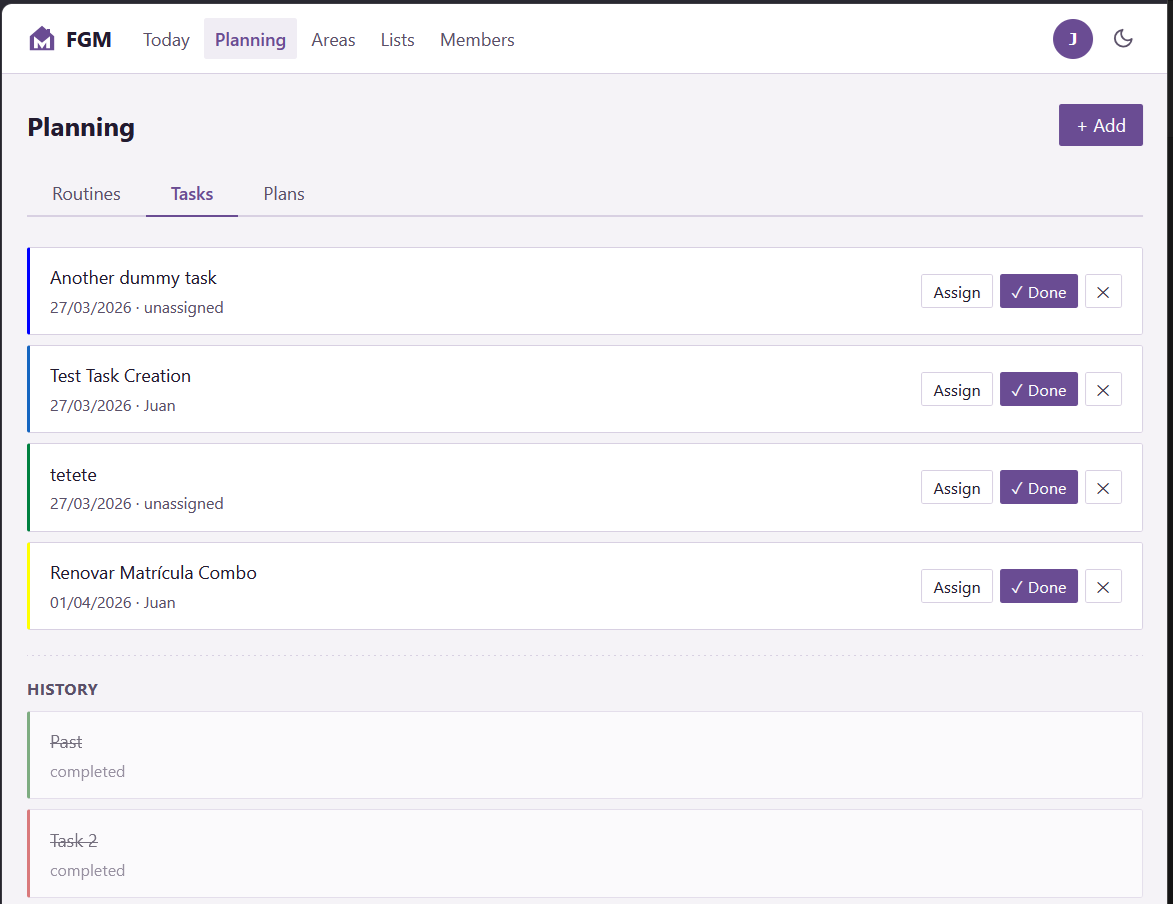The image size is (1173, 904).
Task: Click the + Add button
Action: coord(1100,125)
